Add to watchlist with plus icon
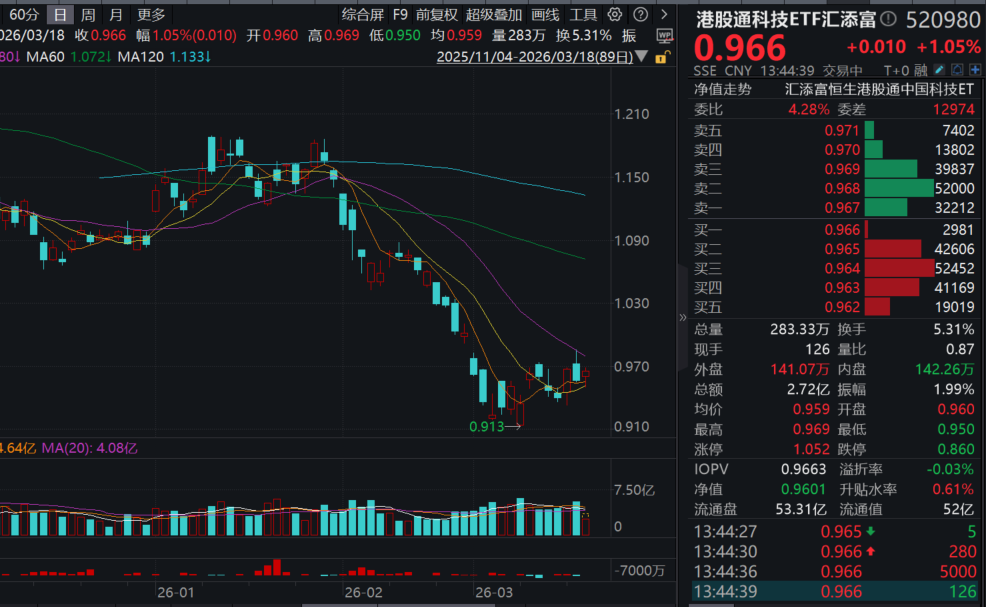 click(x=975, y=71)
